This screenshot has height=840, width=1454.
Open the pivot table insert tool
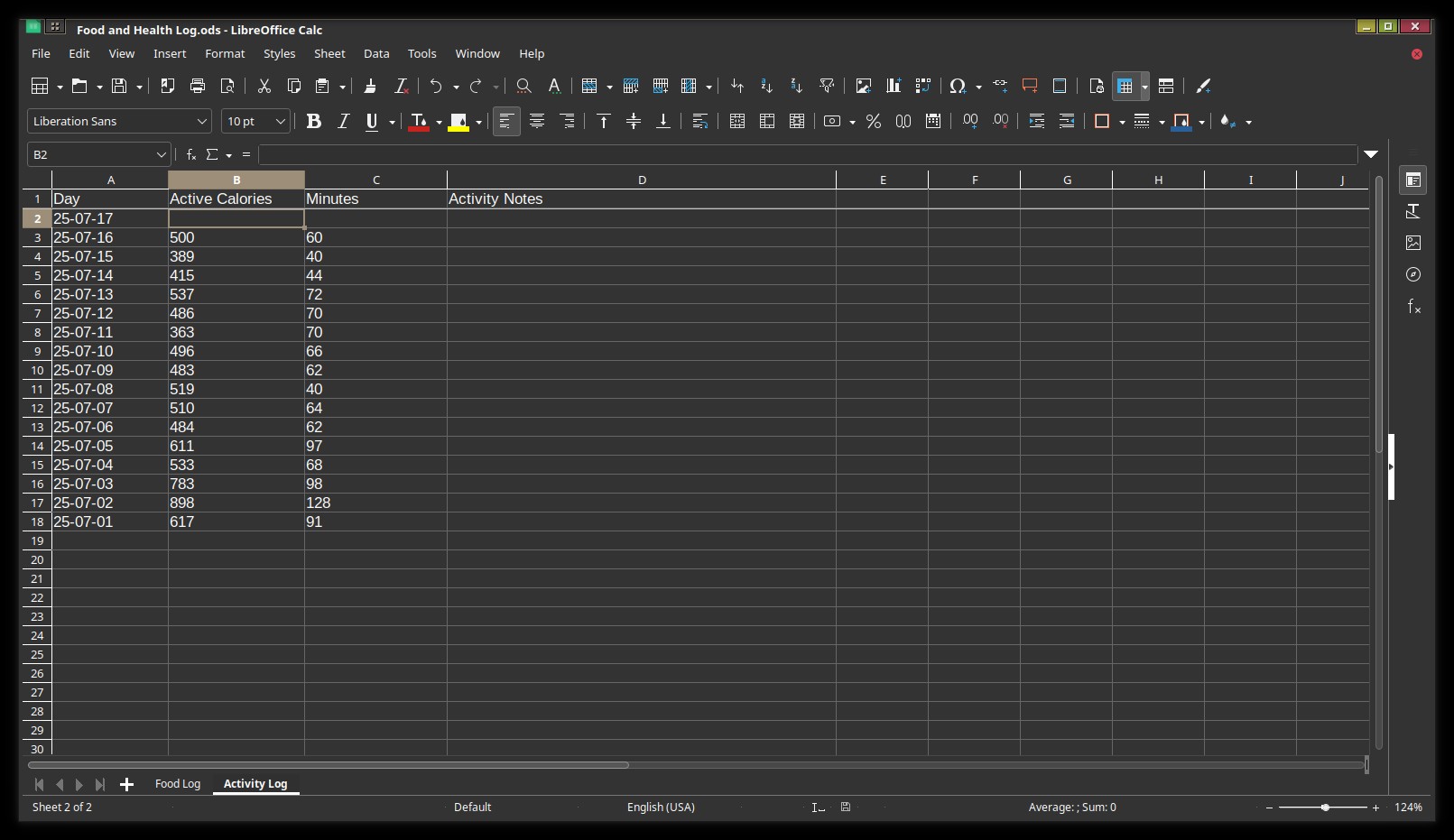[923, 86]
